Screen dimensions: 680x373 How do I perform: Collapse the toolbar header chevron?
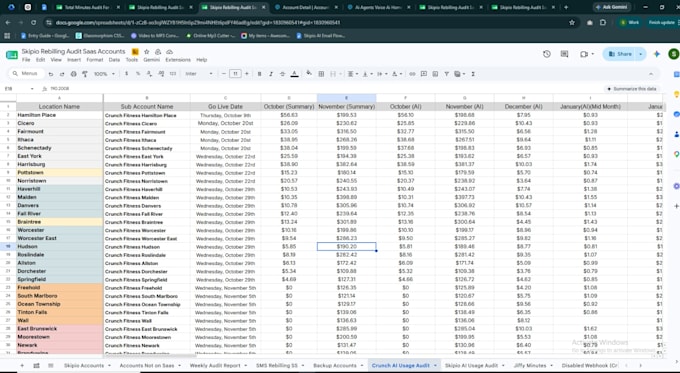(x=651, y=74)
